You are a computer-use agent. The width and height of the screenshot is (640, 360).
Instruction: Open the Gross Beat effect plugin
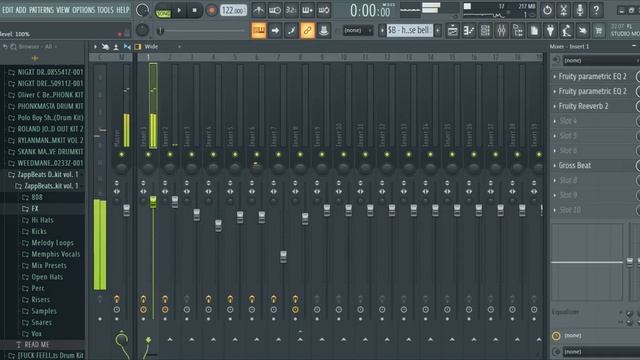[x=575, y=166]
